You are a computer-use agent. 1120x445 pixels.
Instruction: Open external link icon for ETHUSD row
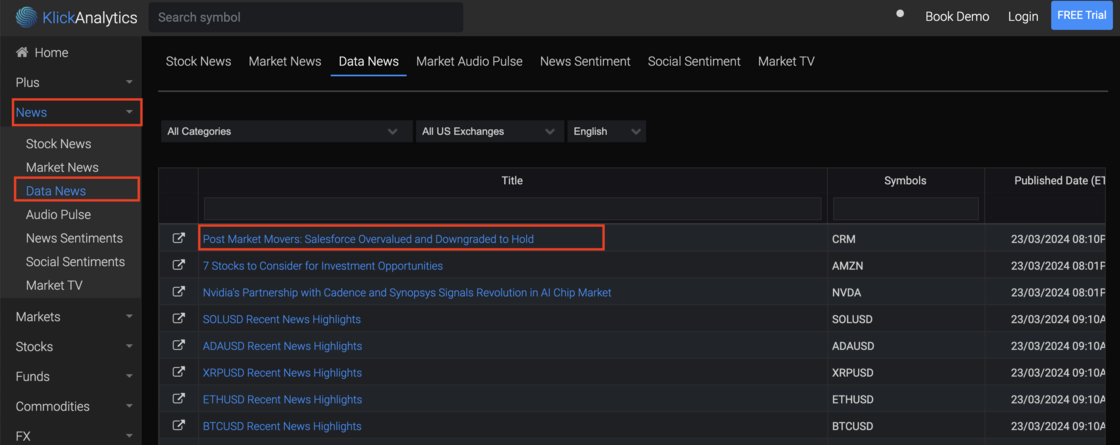pos(179,399)
